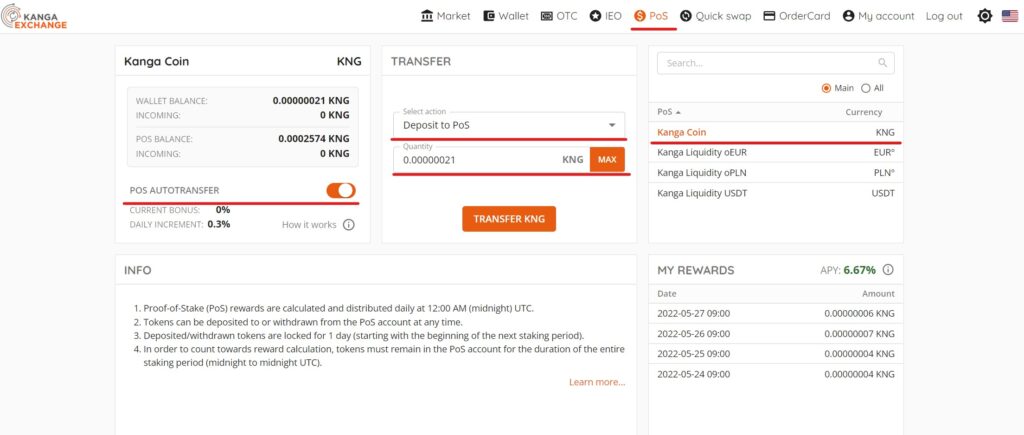This screenshot has width=1024, height=435.
Task: Select Kanga Coin in PoS list
Action: click(x=776, y=132)
